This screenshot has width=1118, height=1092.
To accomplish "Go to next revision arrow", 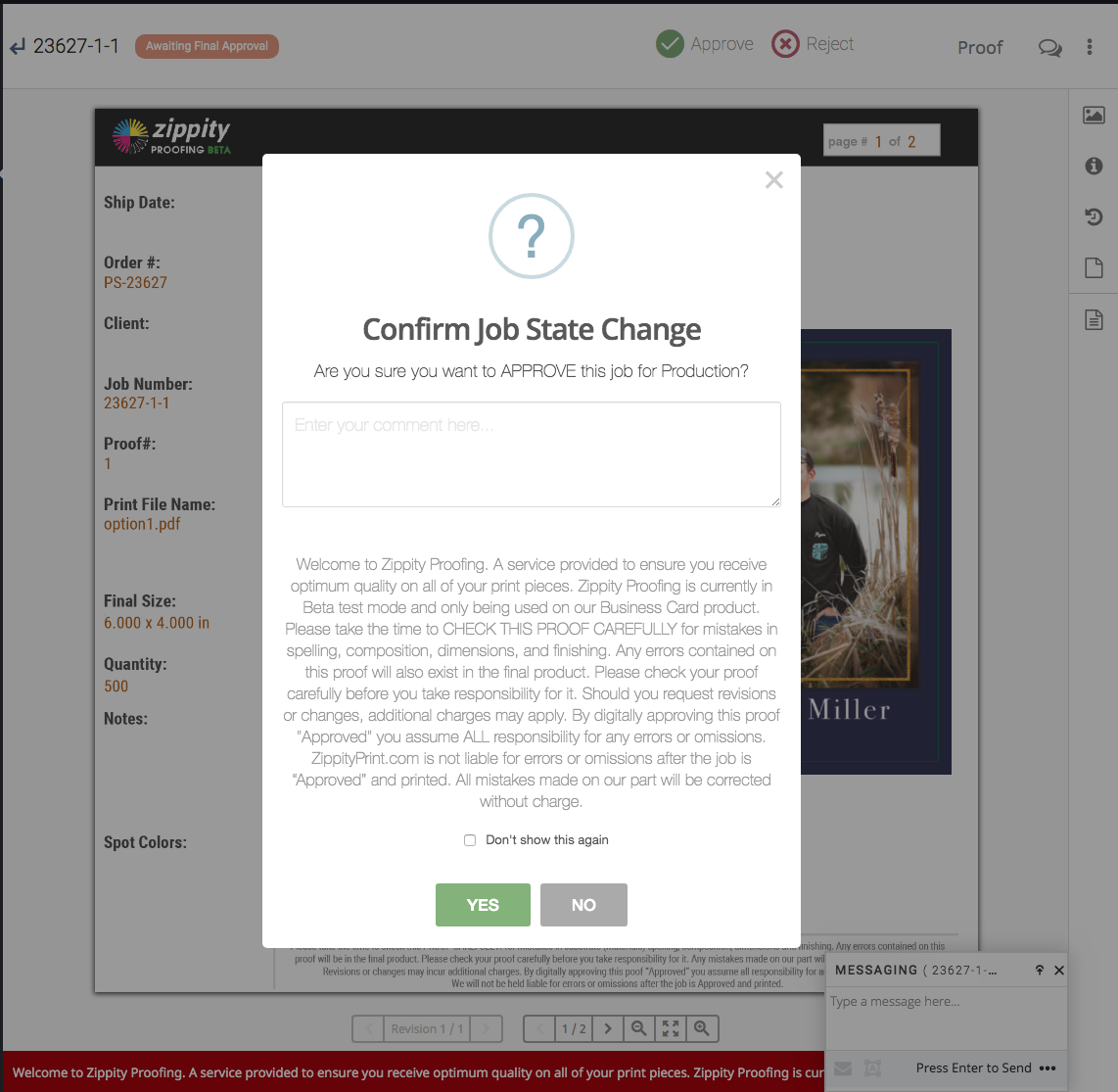I will click(486, 1028).
